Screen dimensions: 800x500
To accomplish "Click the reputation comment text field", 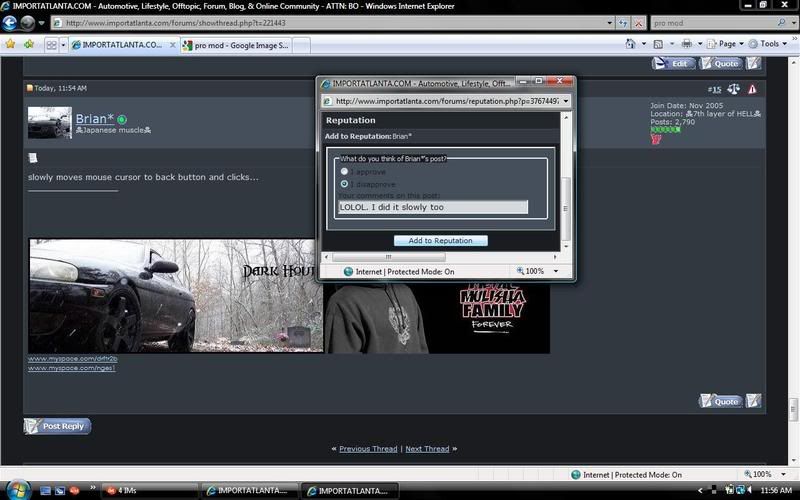I will click(432, 207).
